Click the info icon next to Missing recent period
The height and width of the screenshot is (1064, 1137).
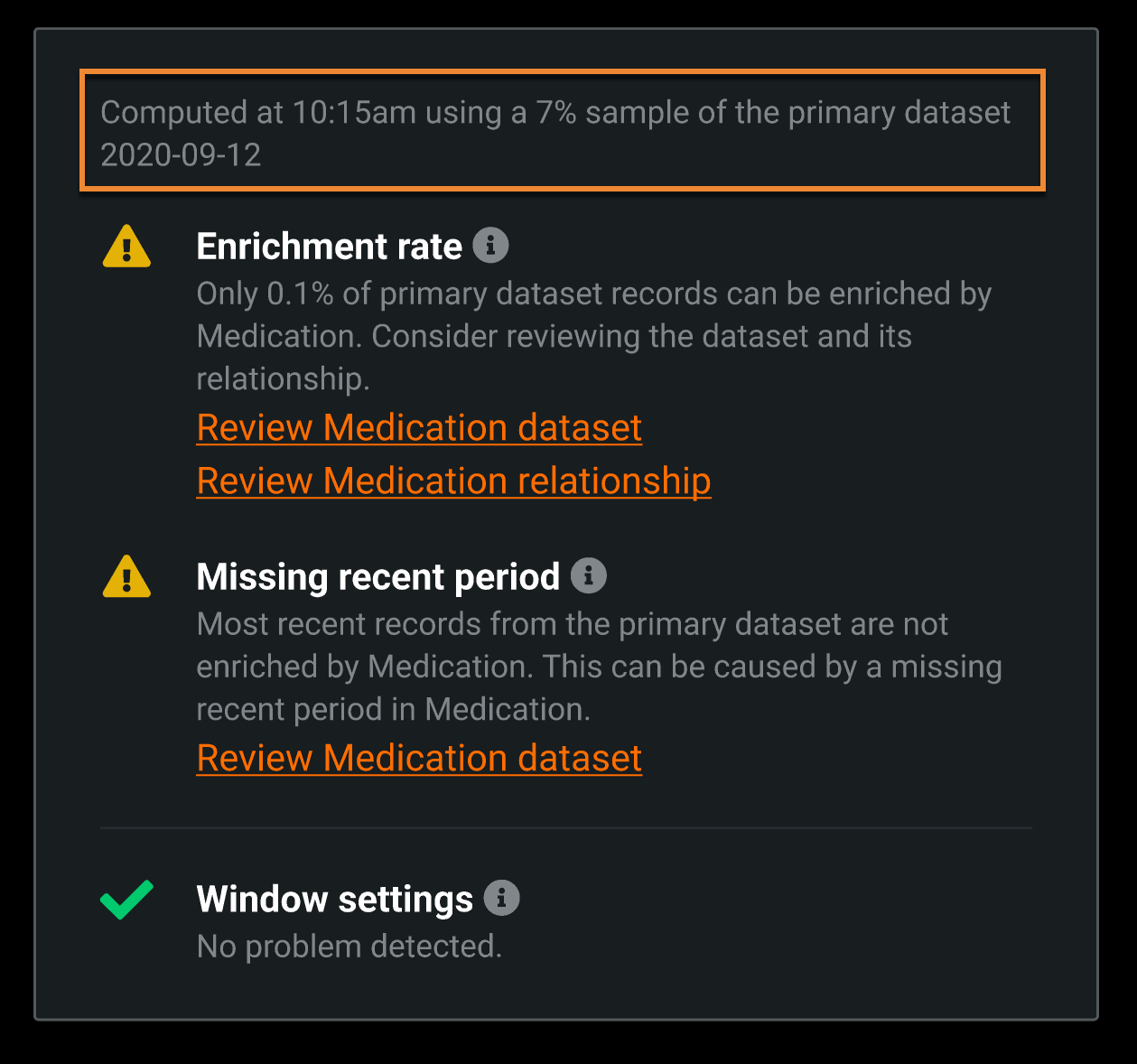[x=588, y=575]
